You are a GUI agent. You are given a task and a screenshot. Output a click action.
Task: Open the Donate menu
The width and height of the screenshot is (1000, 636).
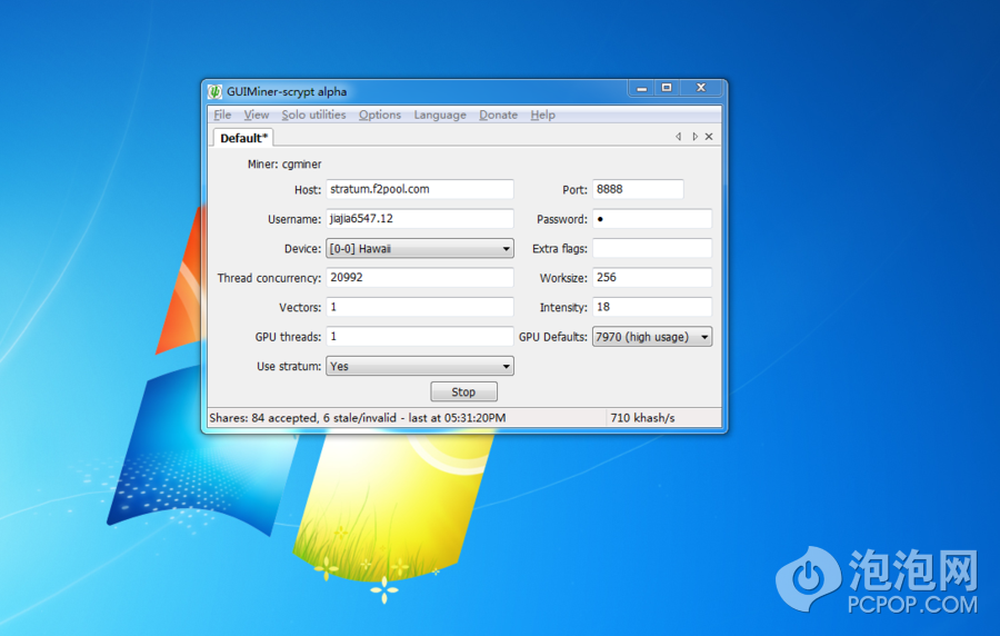pos(498,115)
